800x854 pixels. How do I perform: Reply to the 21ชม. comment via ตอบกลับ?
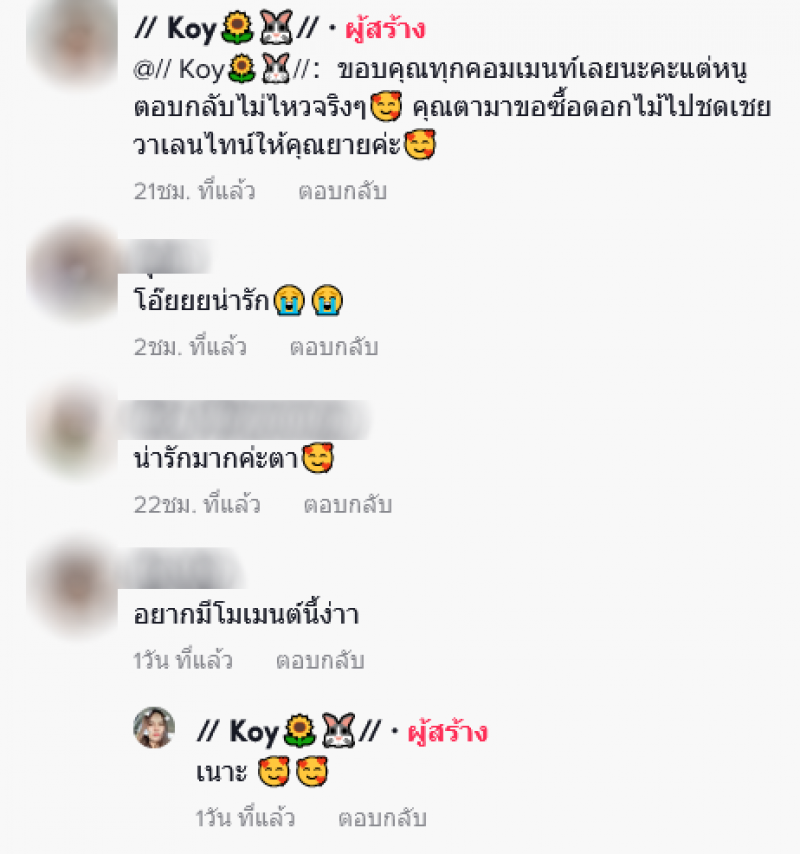tap(343, 191)
